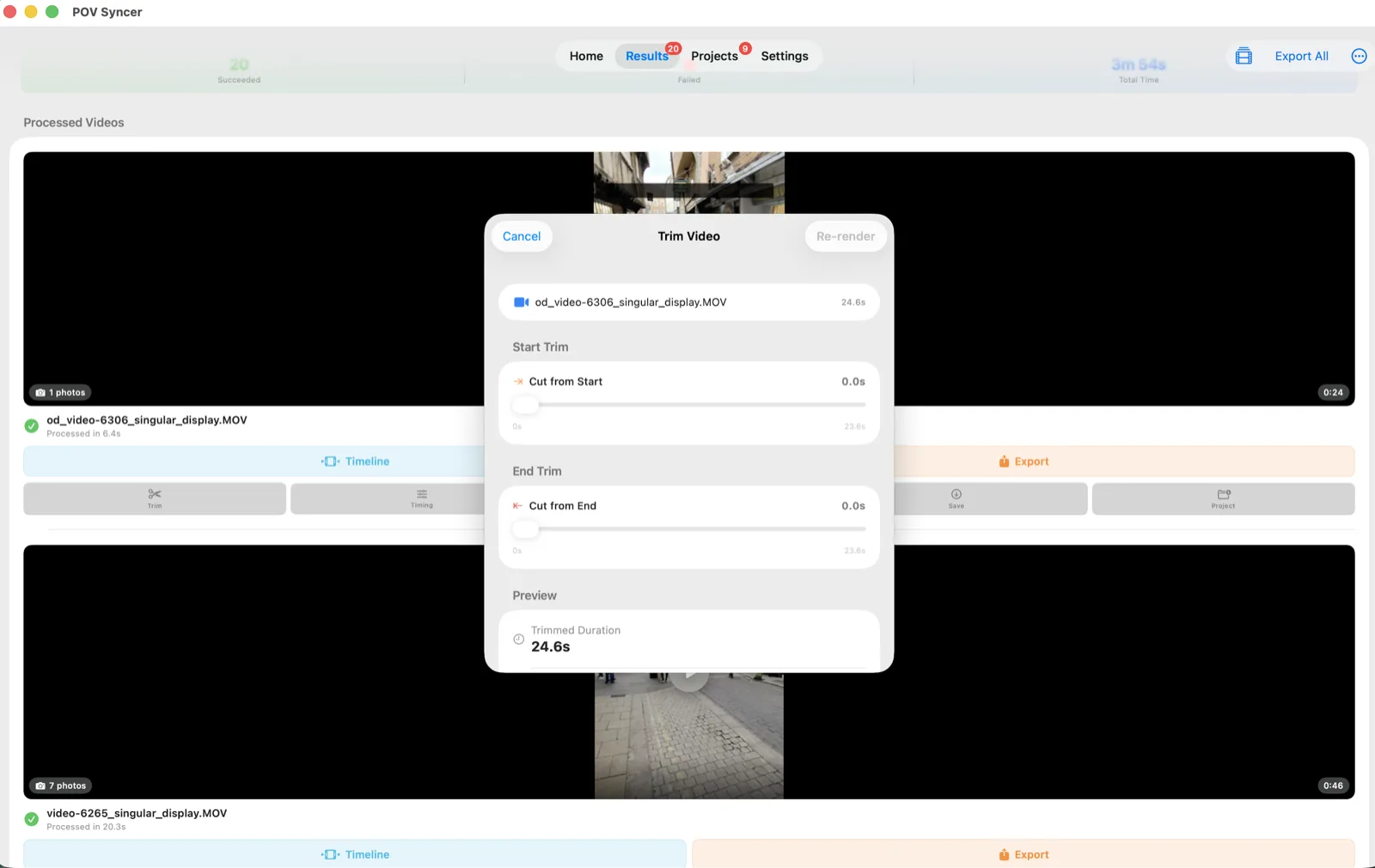Open the Projects tab
This screenshot has width=1375, height=868.
pyautogui.click(x=714, y=56)
